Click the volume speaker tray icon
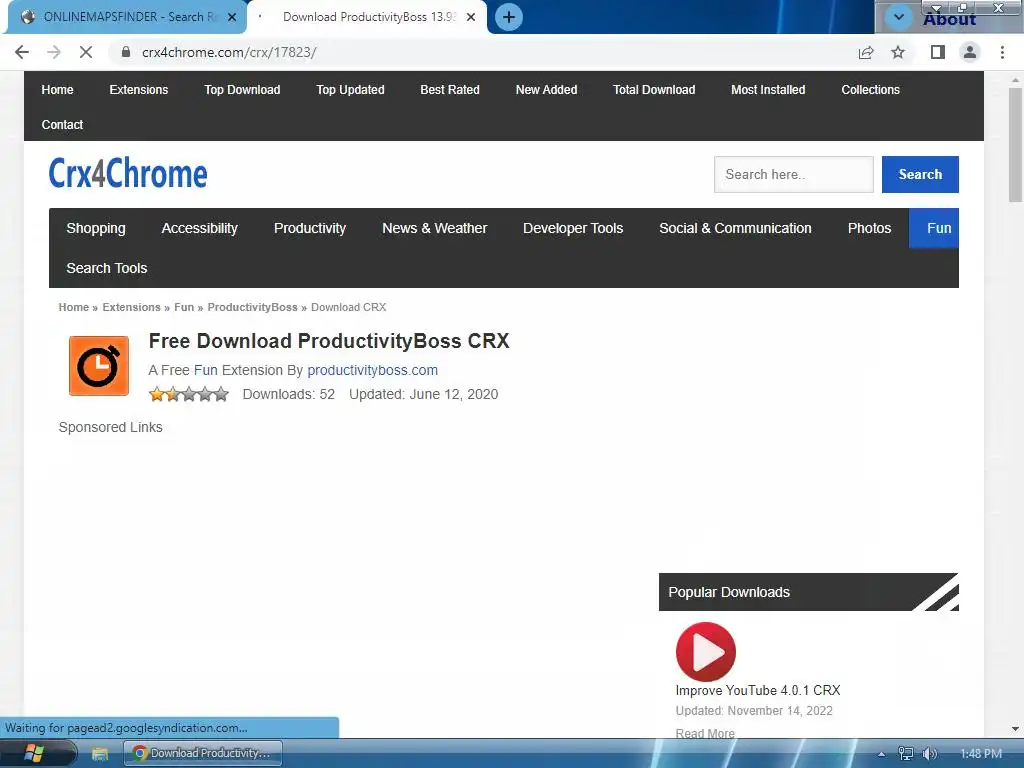The image size is (1024, 768). pyautogui.click(x=929, y=754)
